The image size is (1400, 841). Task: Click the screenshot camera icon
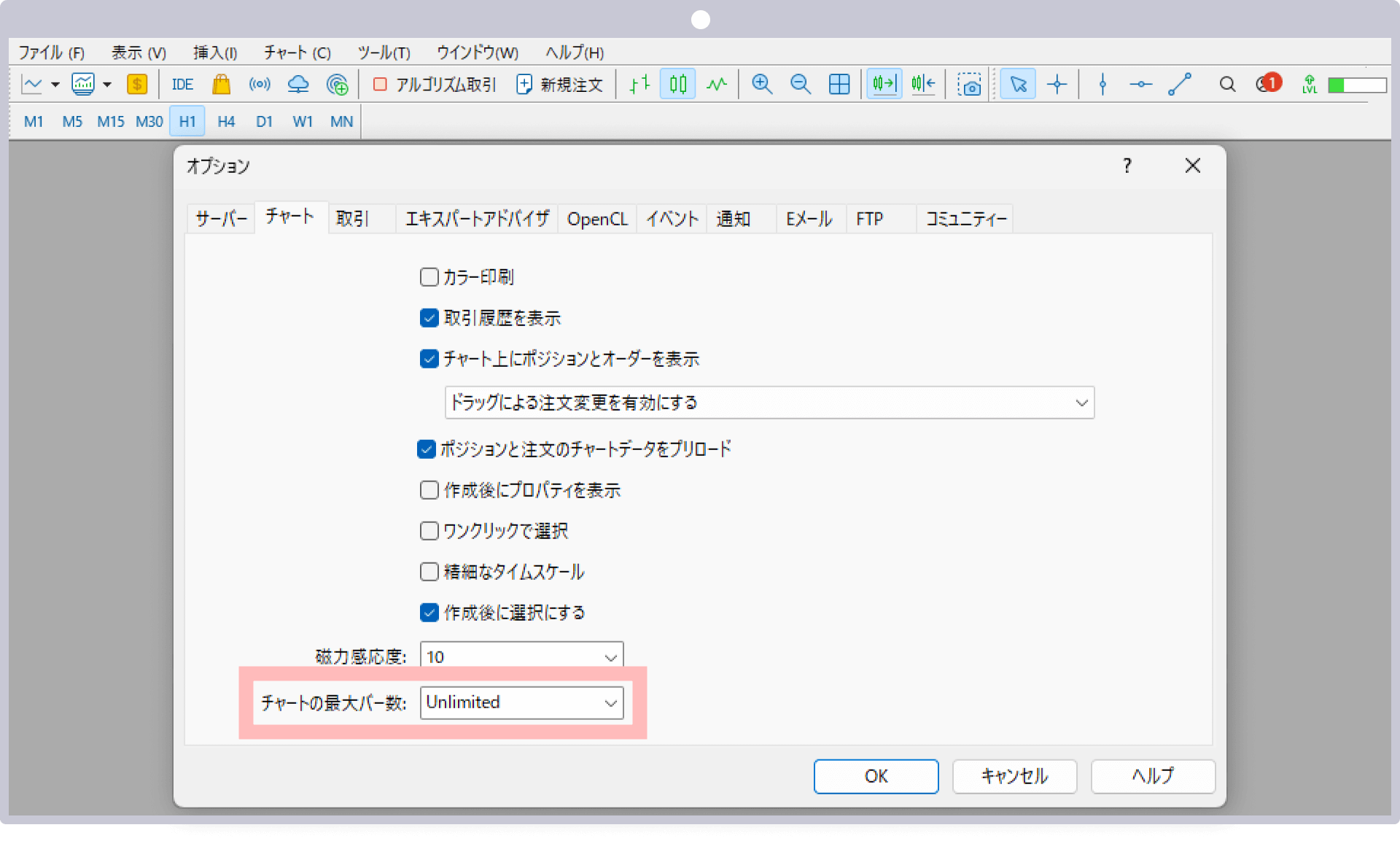pyautogui.click(x=969, y=85)
